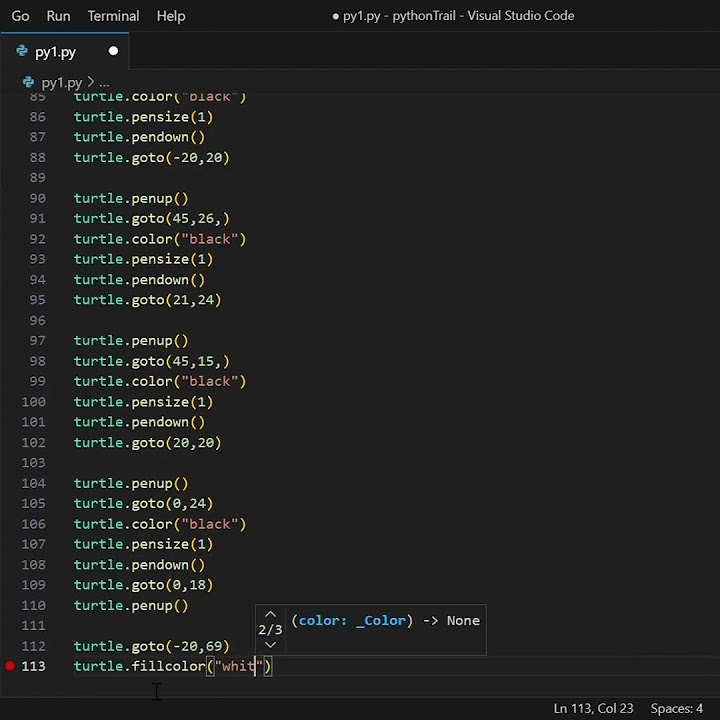Click turtle.pensize(1) on line 100
This screenshot has width=720, height=720.
tap(144, 402)
